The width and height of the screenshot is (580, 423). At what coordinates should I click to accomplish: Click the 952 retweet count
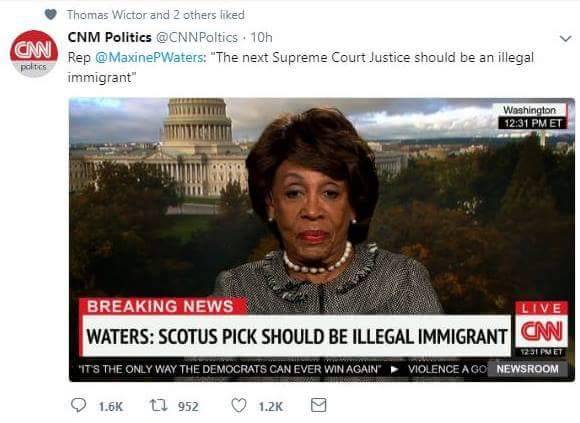point(188,406)
